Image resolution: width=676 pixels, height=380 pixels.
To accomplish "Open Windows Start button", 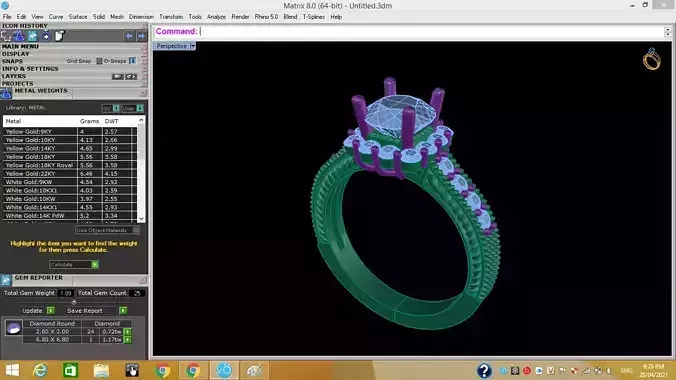I will (x=13, y=370).
